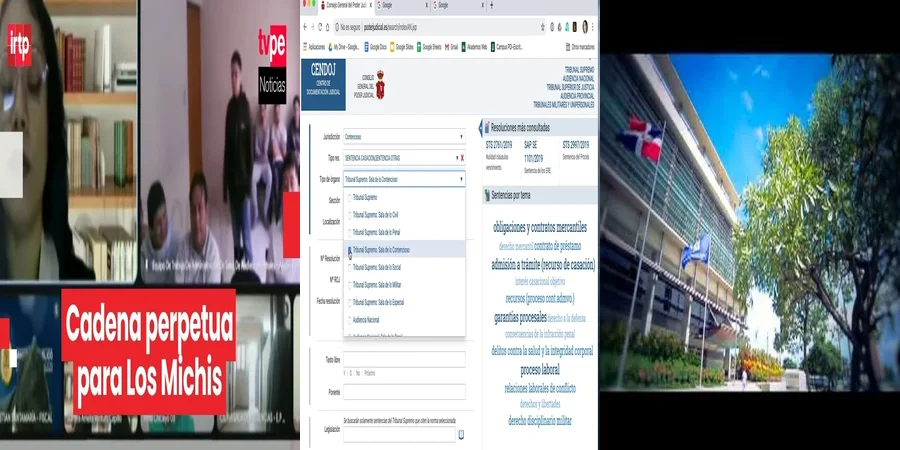Clear the Tipo res. selection with red X
This screenshot has height=450, width=900.
[x=462, y=158]
